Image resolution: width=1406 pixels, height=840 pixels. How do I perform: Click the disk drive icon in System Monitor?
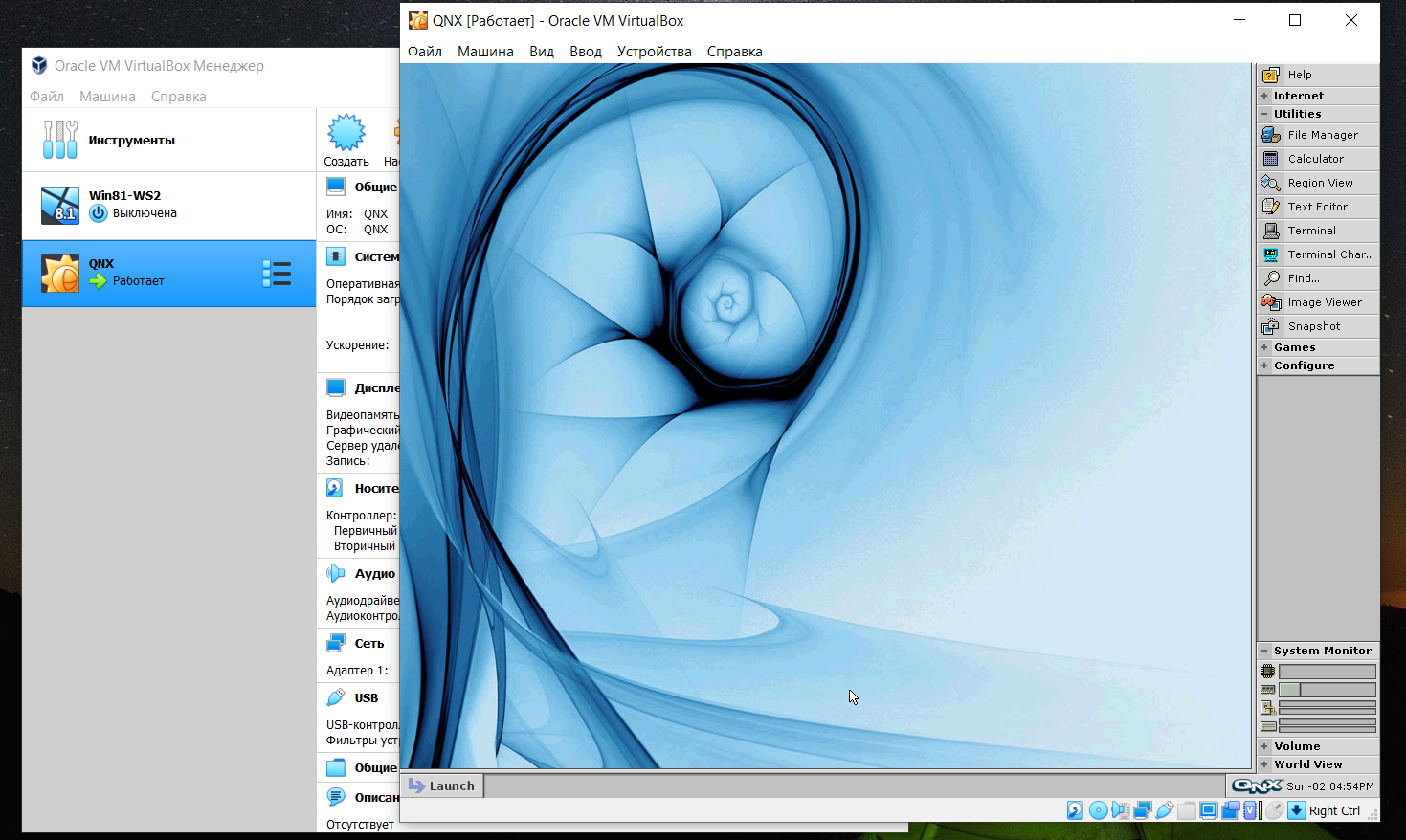(x=1268, y=726)
